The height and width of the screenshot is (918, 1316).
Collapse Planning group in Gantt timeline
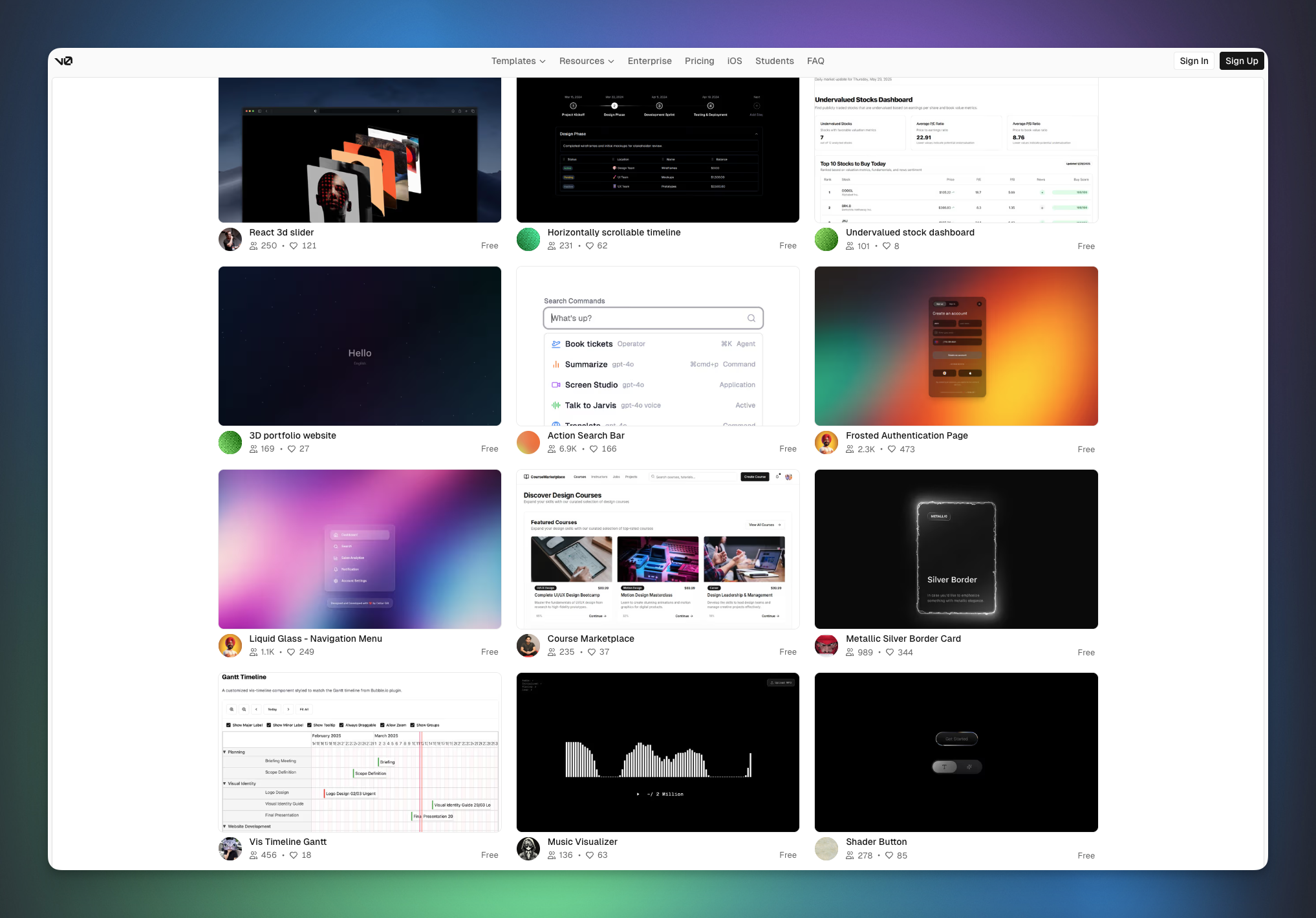[x=224, y=752]
